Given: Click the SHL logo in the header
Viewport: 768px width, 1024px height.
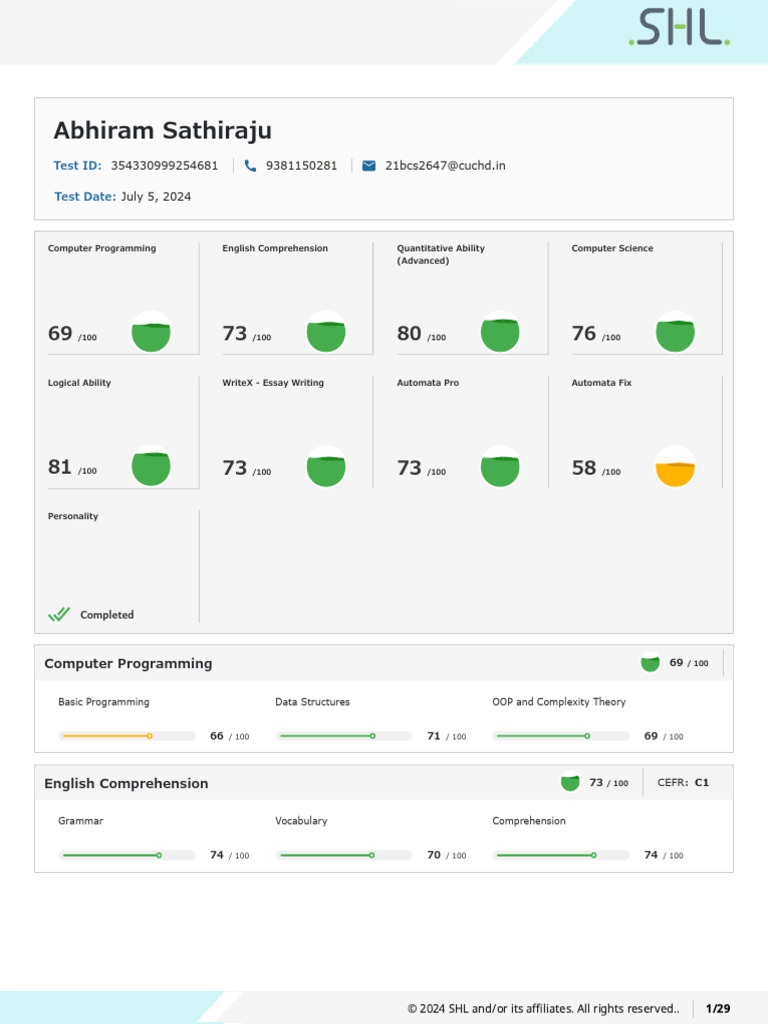Looking at the screenshot, I should pos(679,29).
